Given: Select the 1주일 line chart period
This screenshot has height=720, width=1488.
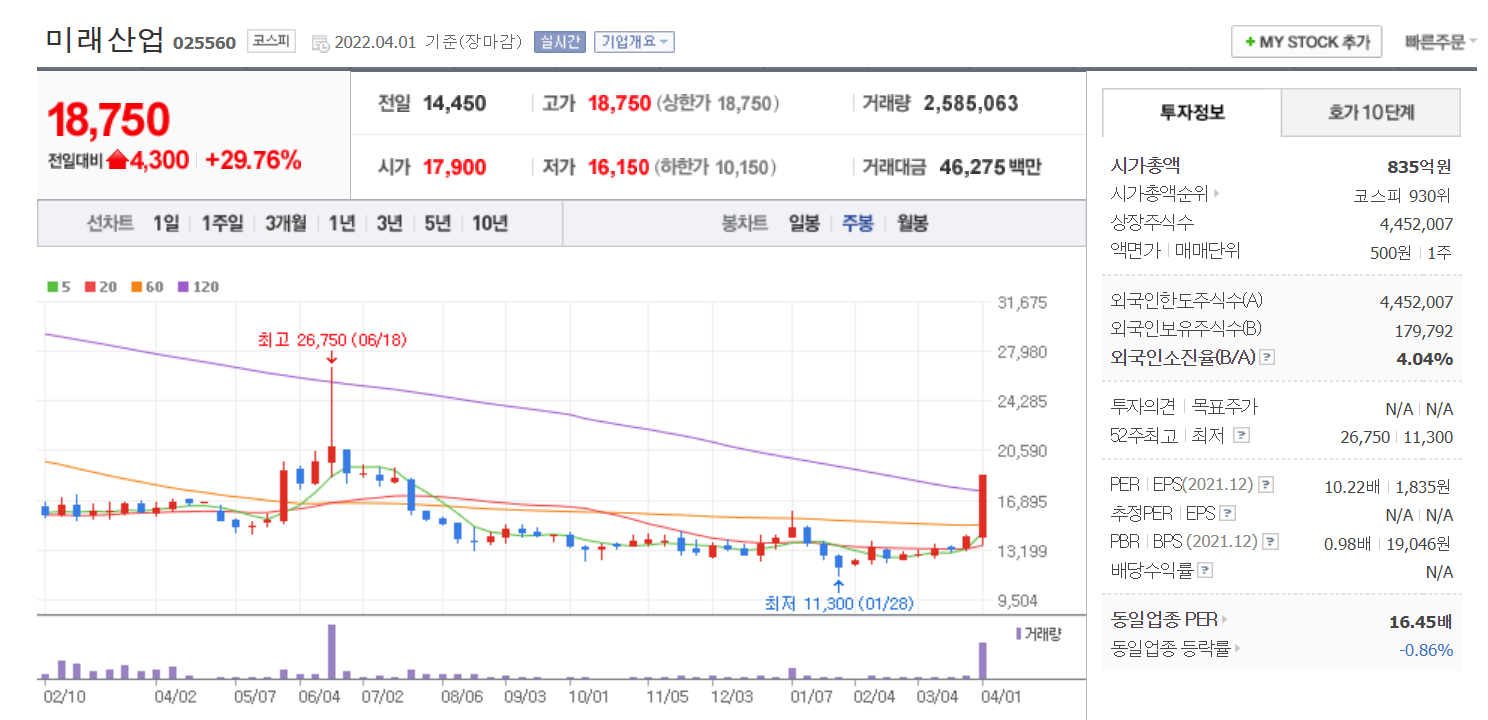Looking at the screenshot, I should (222, 223).
